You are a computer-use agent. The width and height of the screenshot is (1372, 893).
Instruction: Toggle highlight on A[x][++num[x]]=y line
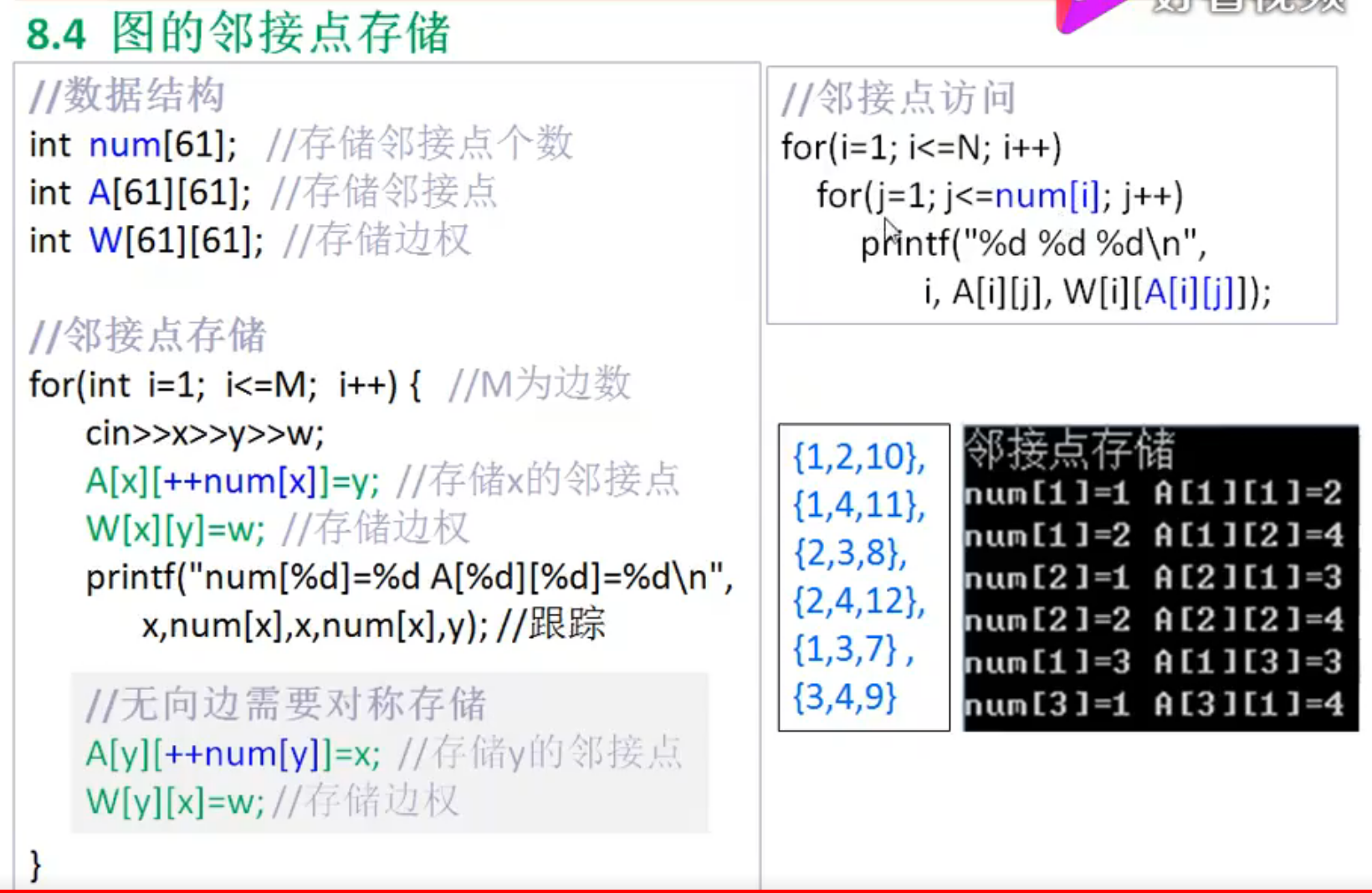(x=231, y=481)
